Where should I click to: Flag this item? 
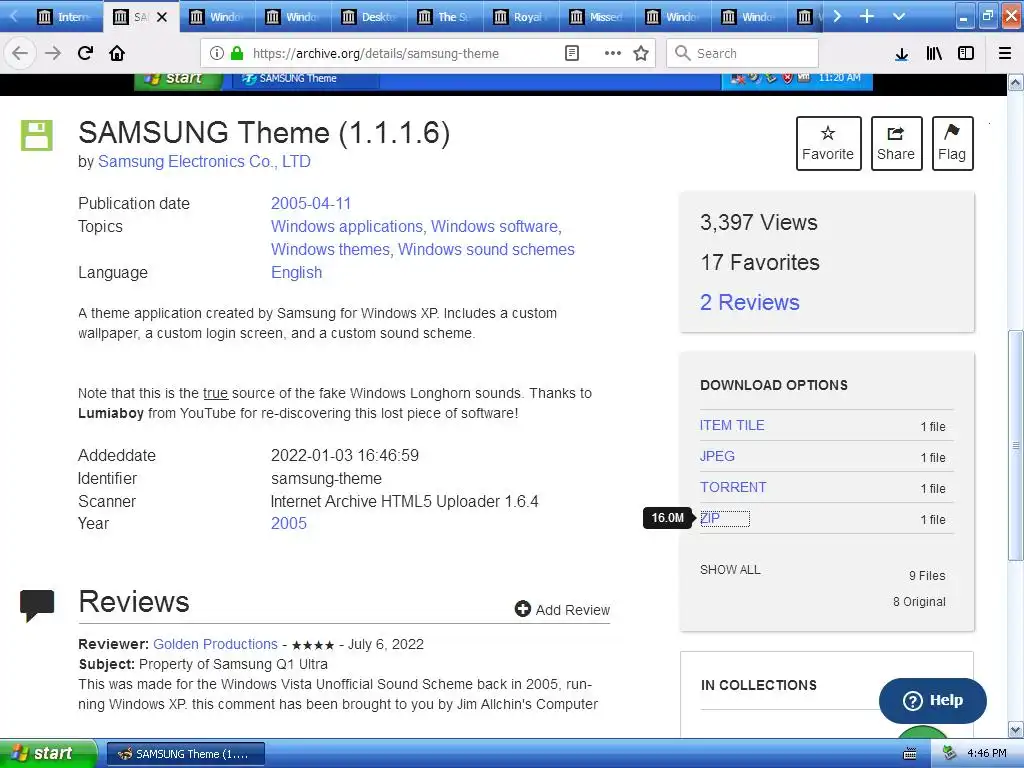(x=952, y=144)
